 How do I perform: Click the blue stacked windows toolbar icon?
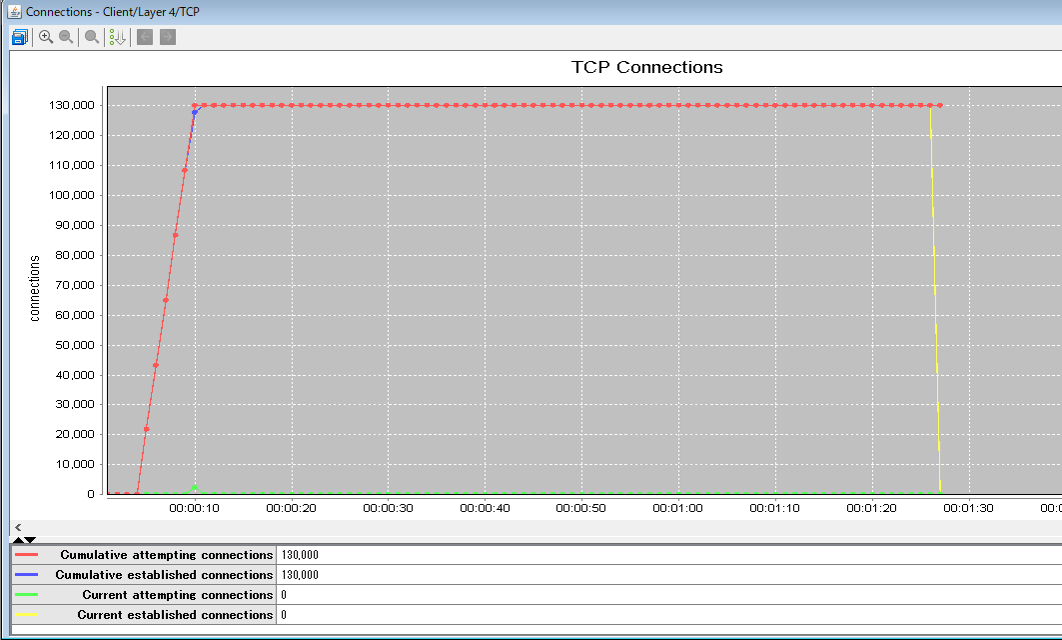coord(19,37)
